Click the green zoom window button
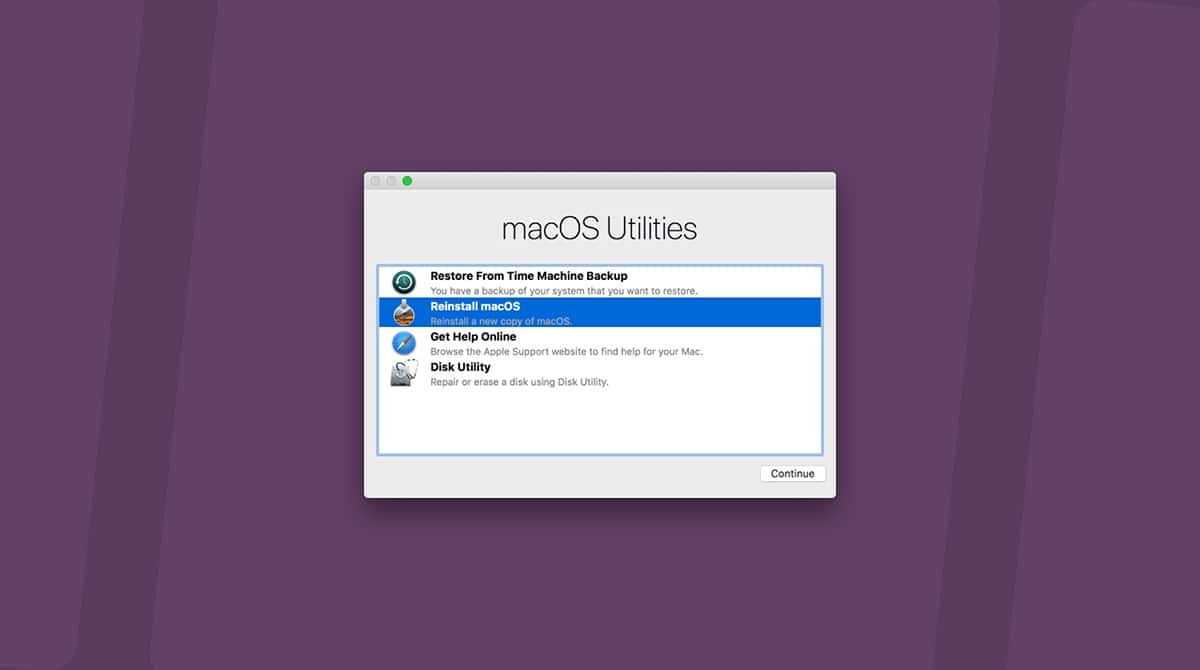1200x670 pixels. point(407,181)
